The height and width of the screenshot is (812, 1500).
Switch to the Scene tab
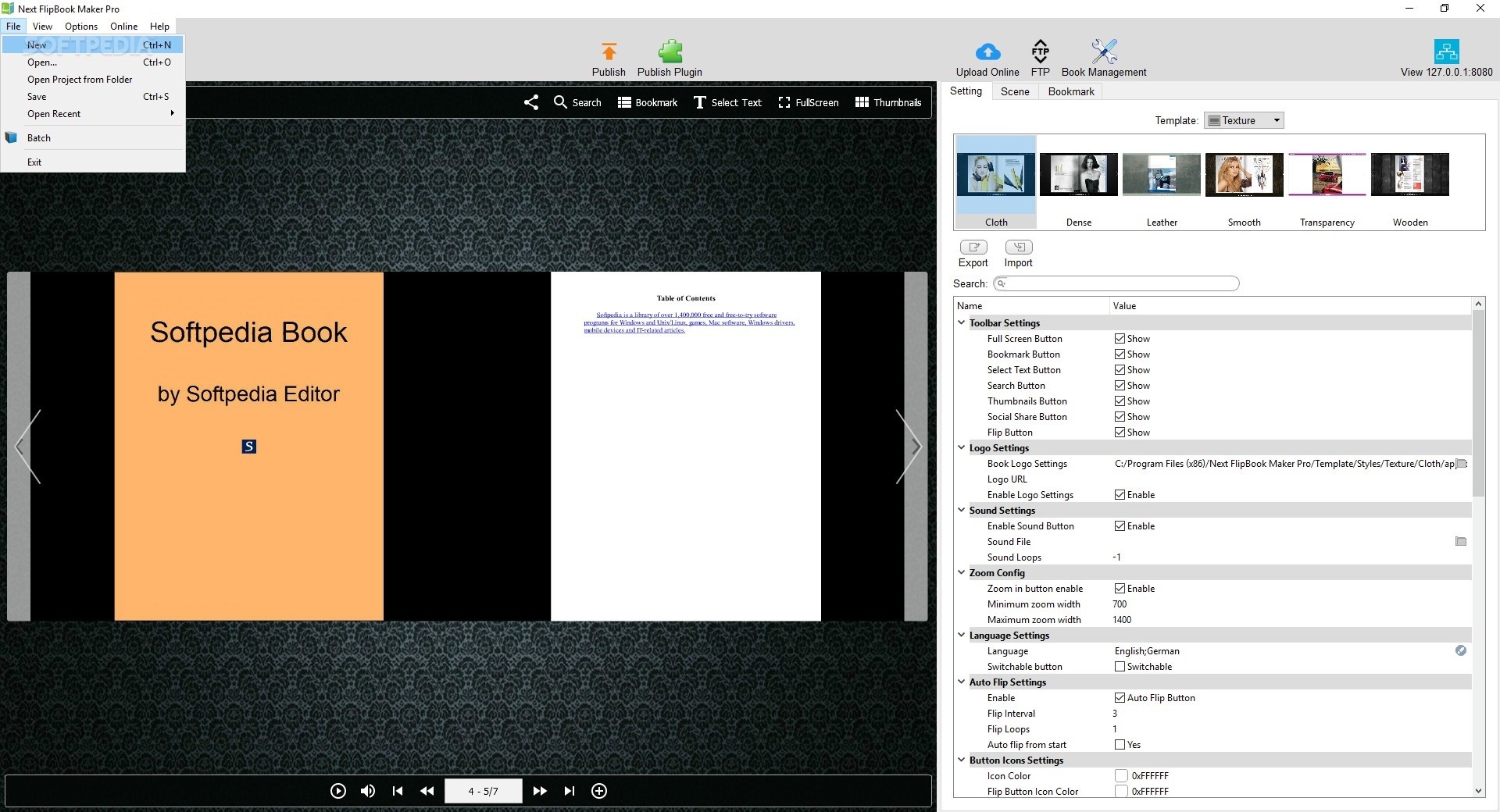pos(1015,91)
